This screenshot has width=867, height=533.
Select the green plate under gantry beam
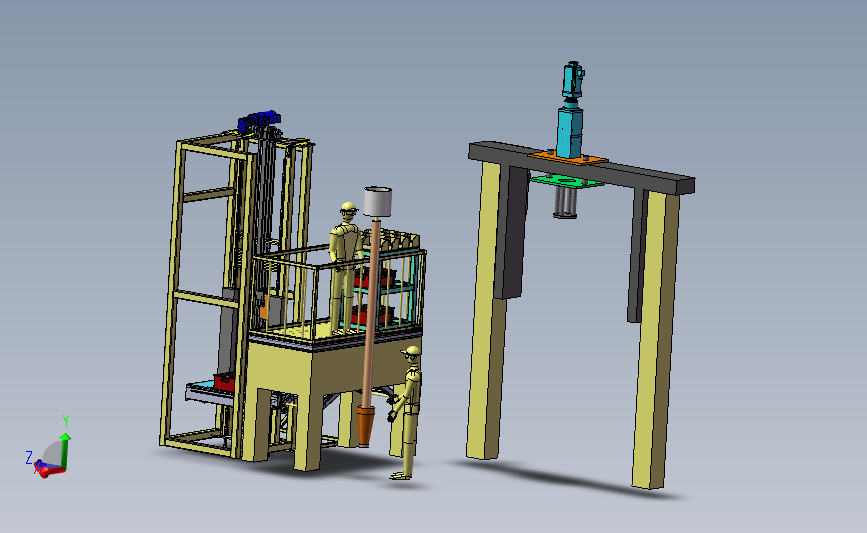click(566, 181)
